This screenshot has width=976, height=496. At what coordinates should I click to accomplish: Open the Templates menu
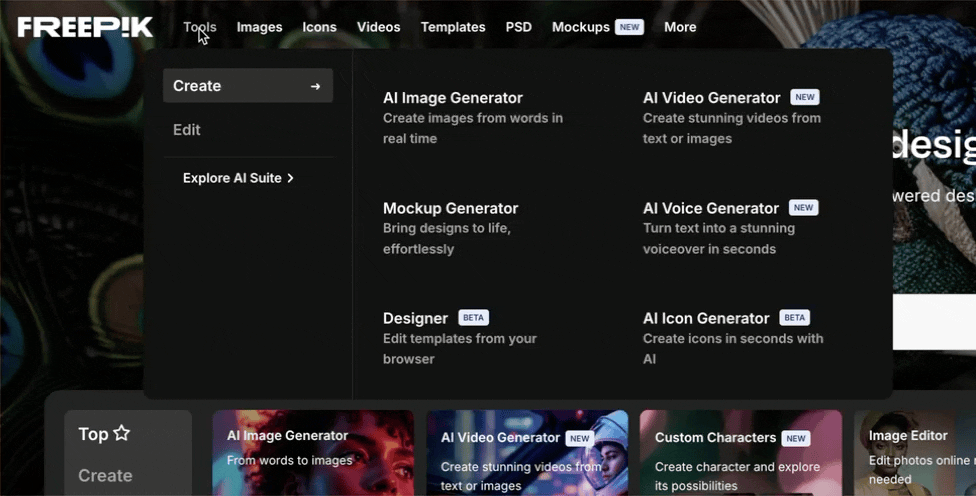point(453,27)
